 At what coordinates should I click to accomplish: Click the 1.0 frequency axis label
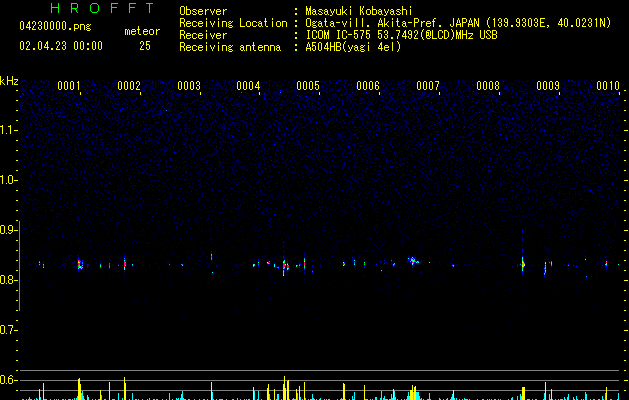pos(8,180)
